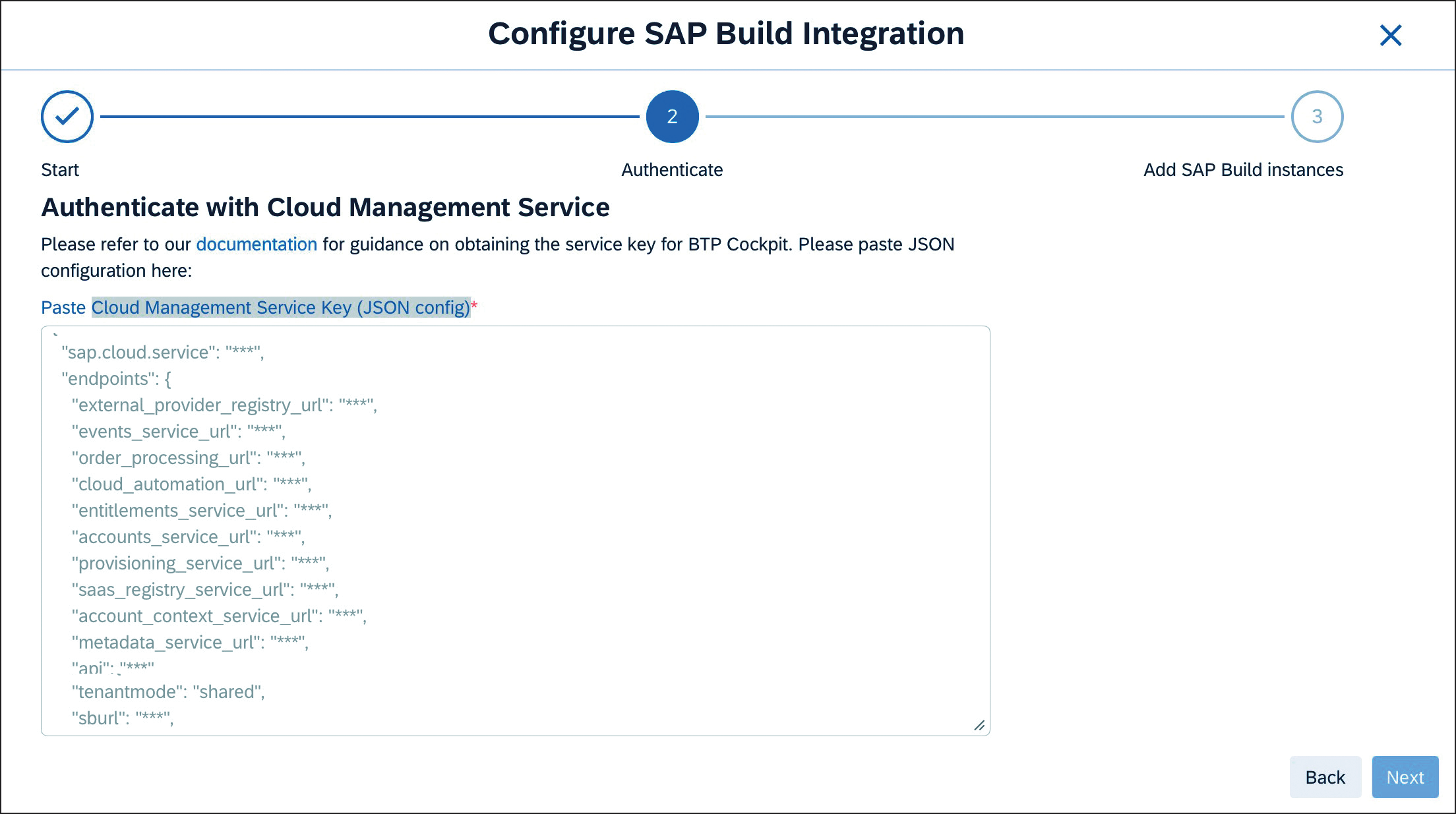Click the "Authenticate with Cloud Management Service" heading
This screenshot has height=814, width=1456.
[325, 208]
